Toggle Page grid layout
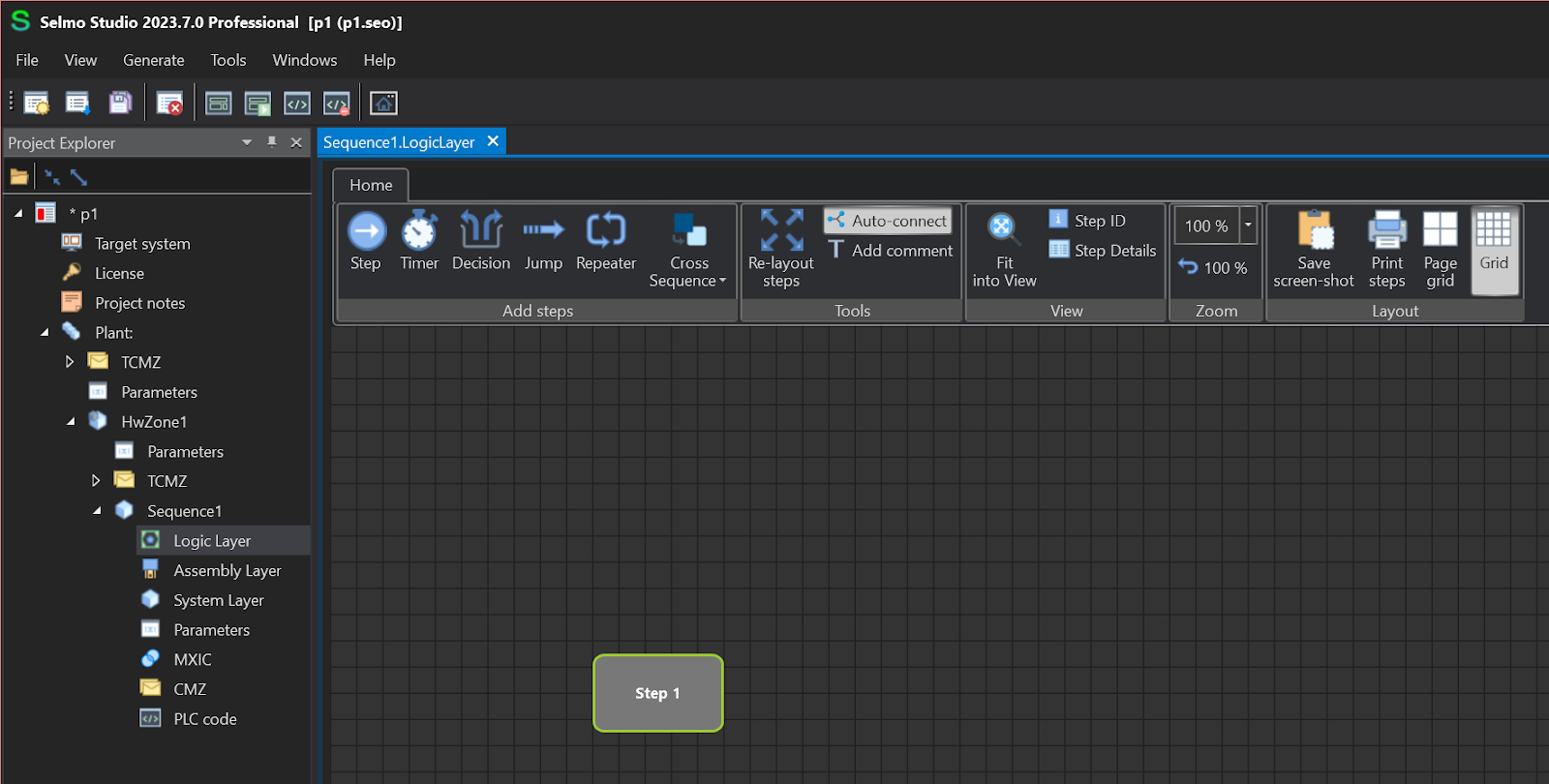 (1441, 250)
